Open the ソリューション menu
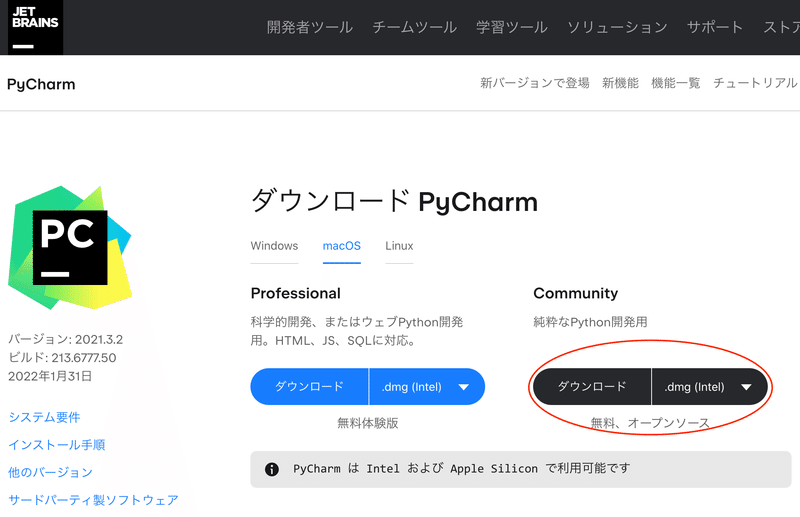The image size is (800, 517). [617, 27]
